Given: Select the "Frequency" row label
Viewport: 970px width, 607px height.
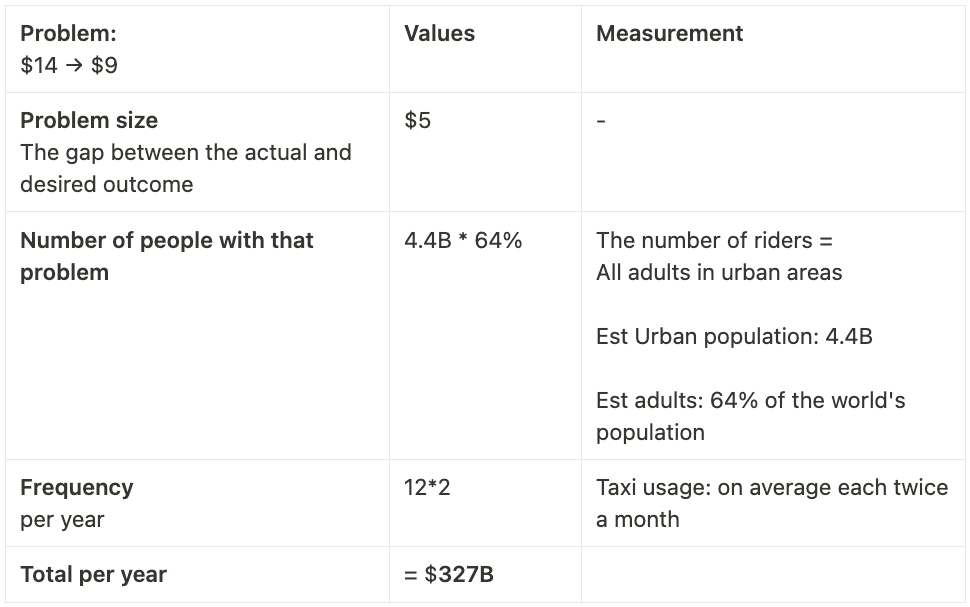Looking at the screenshot, I should coord(76,487).
